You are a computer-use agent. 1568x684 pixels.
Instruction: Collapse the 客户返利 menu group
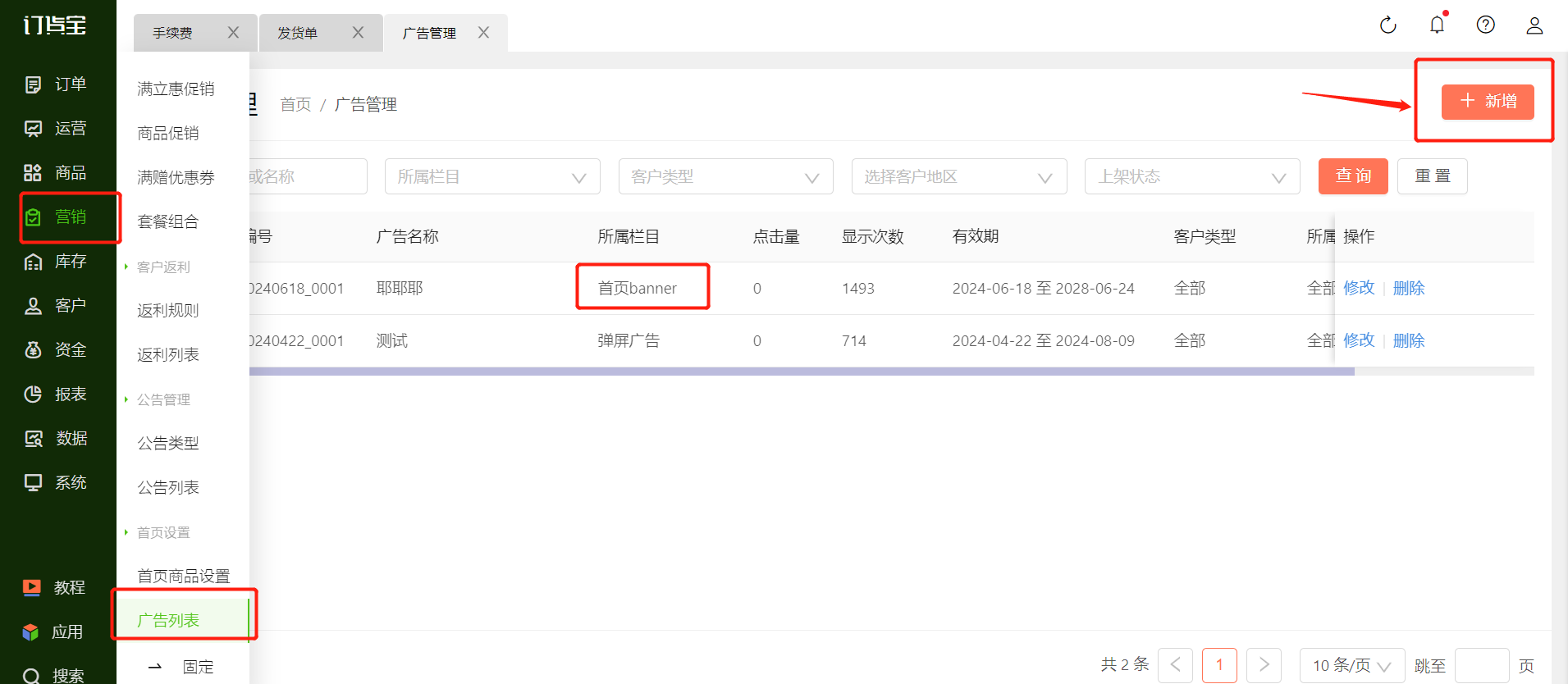pyautogui.click(x=162, y=267)
